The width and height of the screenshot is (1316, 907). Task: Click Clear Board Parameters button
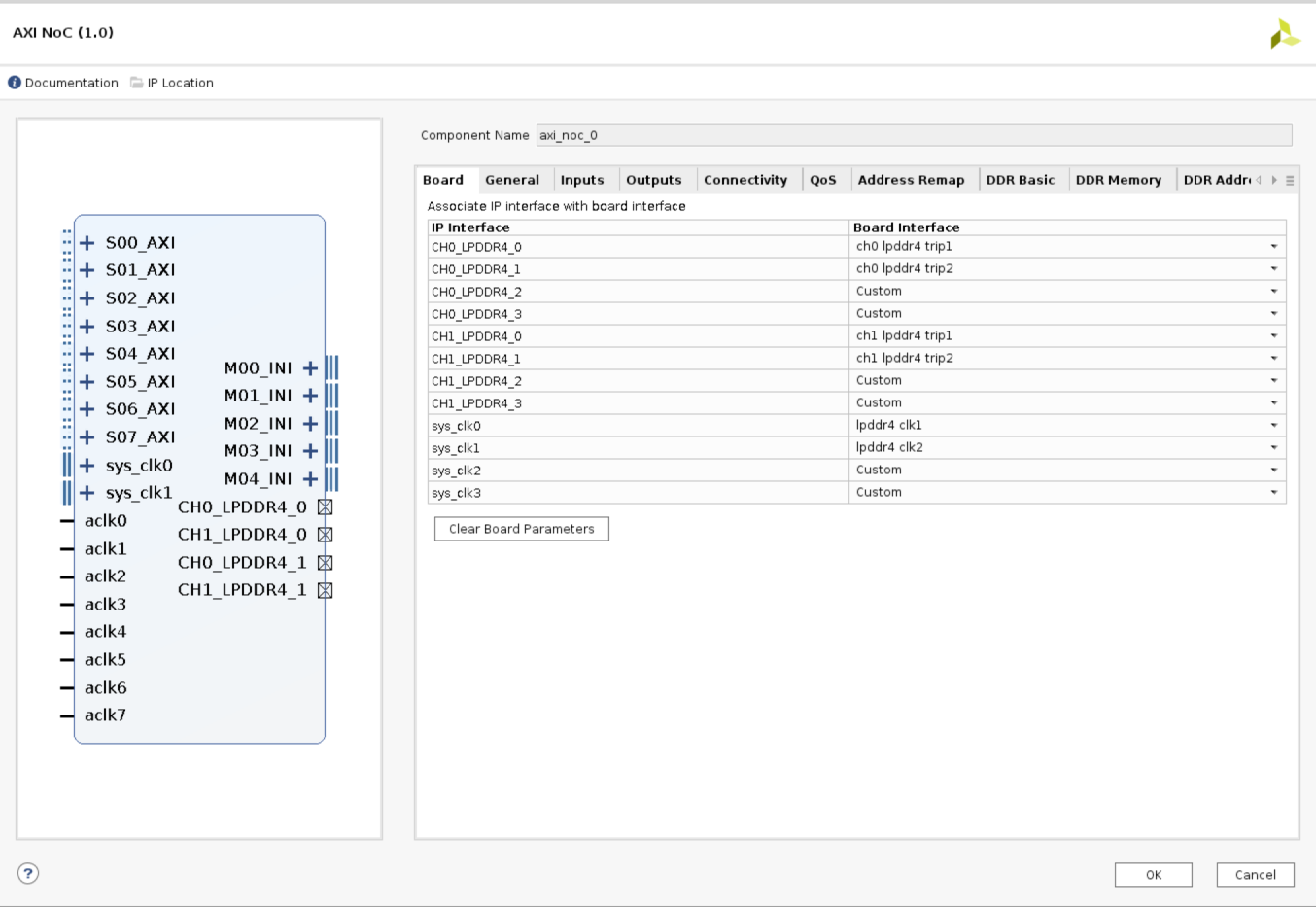click(521, 529)
